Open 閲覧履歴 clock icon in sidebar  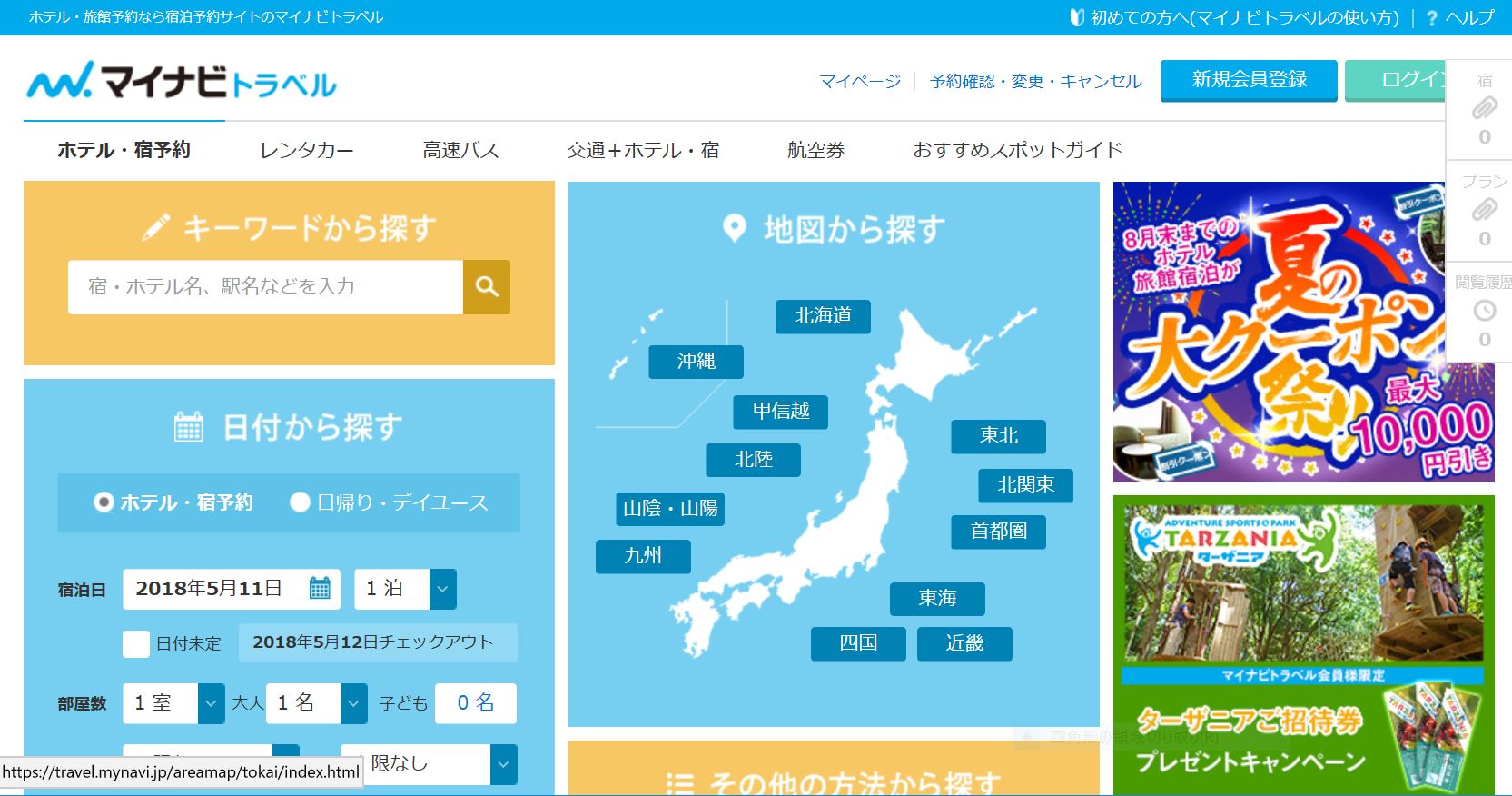[x=1484, y=311]
